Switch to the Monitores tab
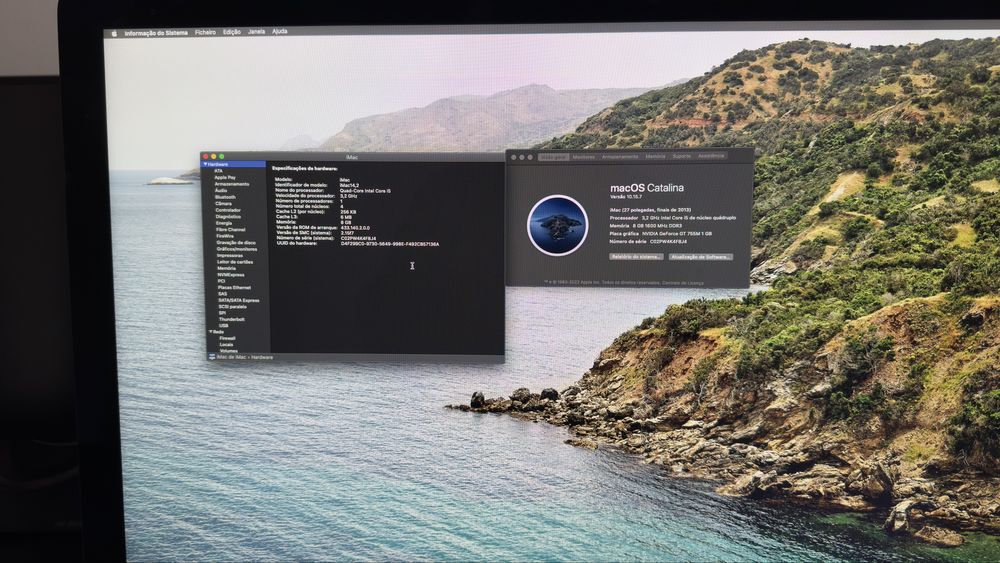 point(584,157)
